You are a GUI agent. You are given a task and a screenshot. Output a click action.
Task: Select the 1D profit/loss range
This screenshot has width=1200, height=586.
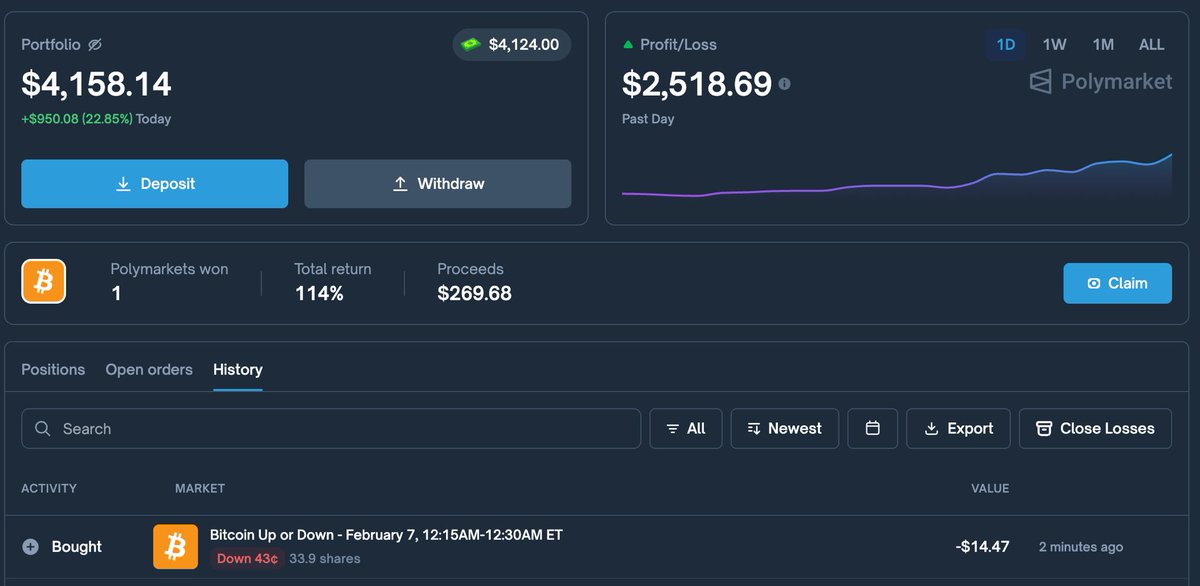coord(1006,45)
